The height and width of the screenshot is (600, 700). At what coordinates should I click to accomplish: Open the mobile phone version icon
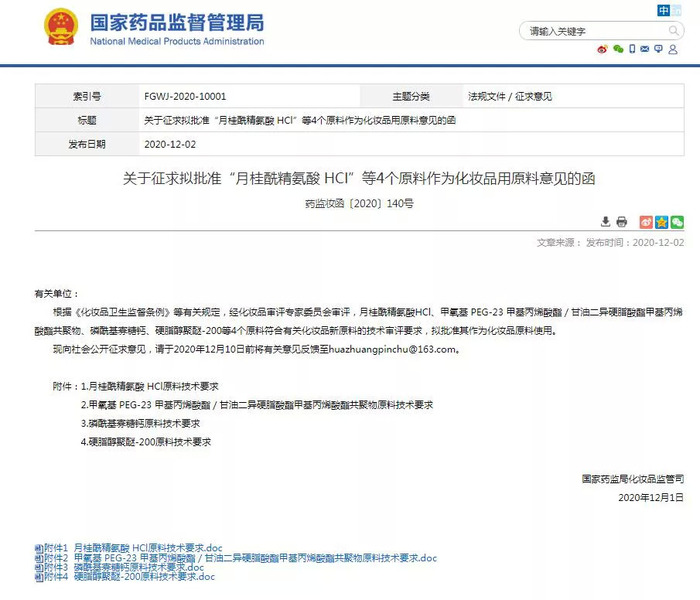632,49
